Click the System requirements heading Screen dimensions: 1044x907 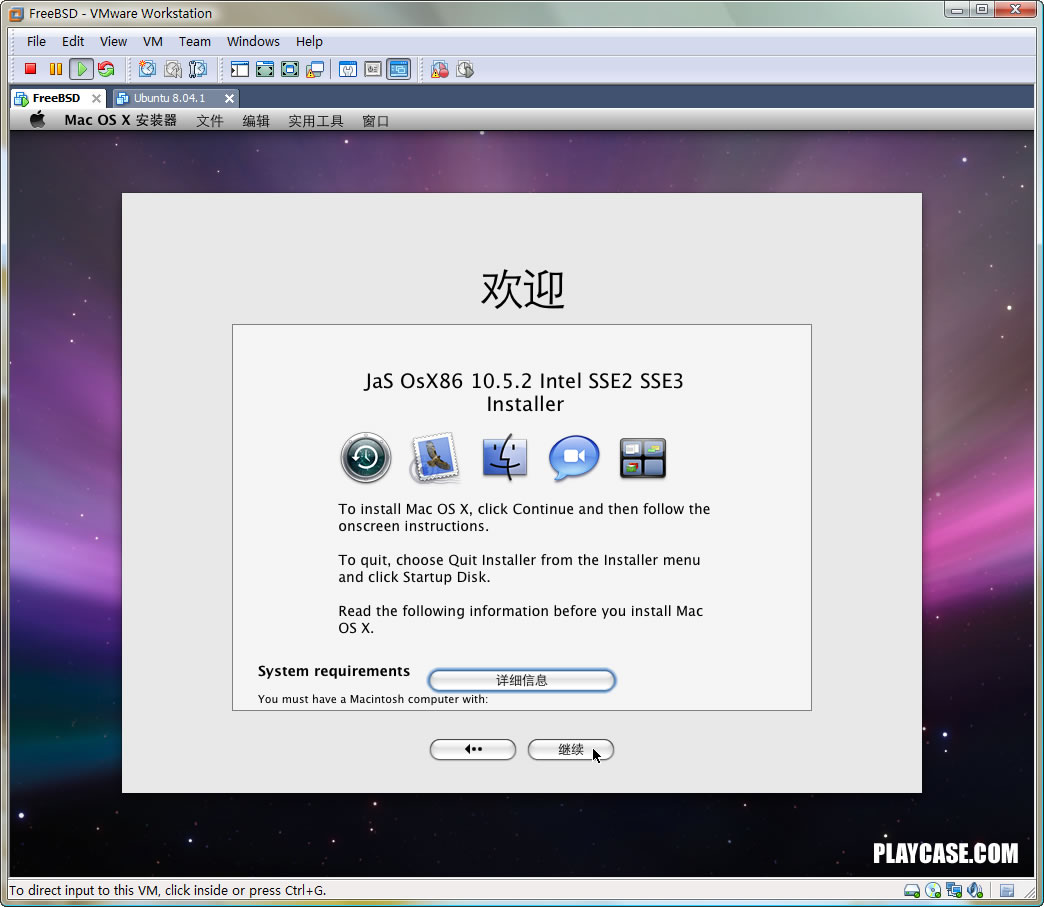coord(334,671)
